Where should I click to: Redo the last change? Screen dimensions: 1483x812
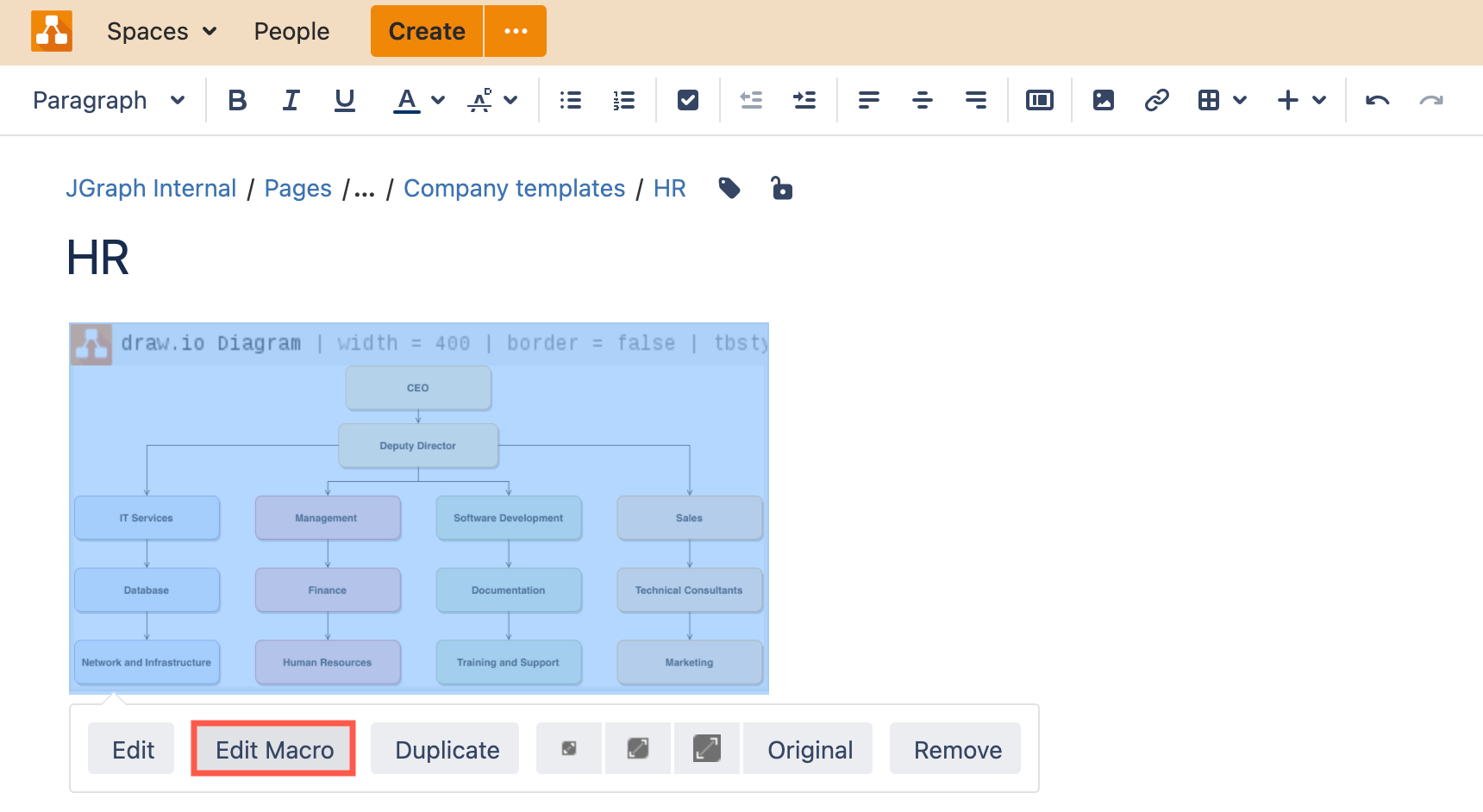coord(1432,99)
